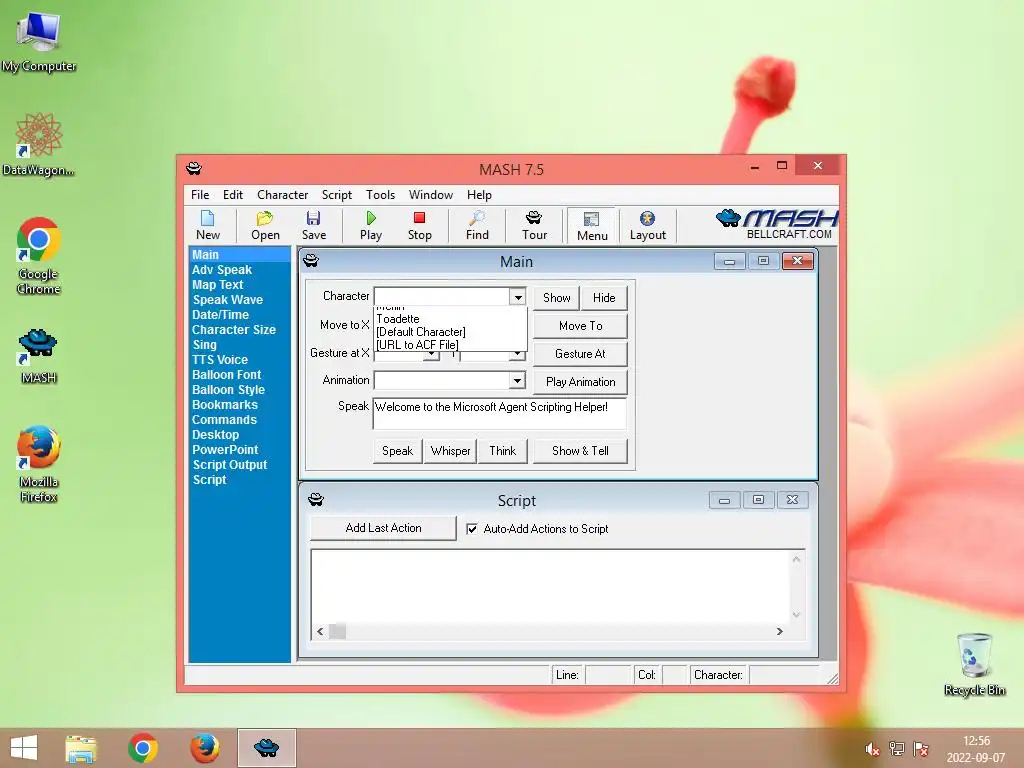This screenshot has width=1024, height=768.
Task: Click the Script subwindow hat icon
Action: click(316, 500)
